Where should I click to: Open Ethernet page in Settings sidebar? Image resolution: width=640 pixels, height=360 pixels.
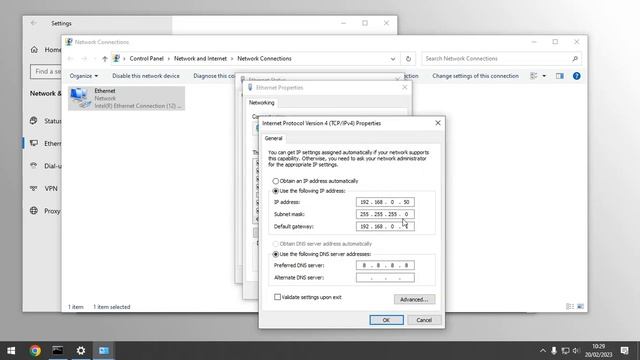(45, 143)
